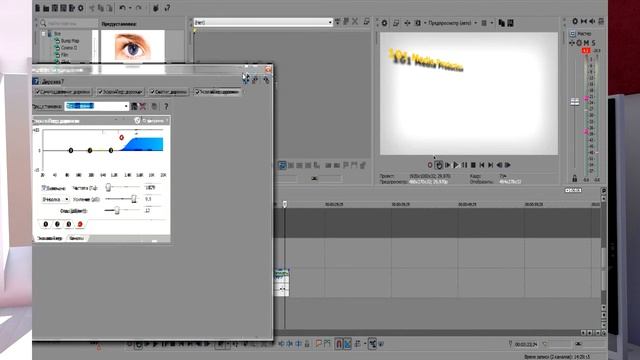Mute the Master bus with the M button
The image size is (640, 360).
[x=587, y=42]
